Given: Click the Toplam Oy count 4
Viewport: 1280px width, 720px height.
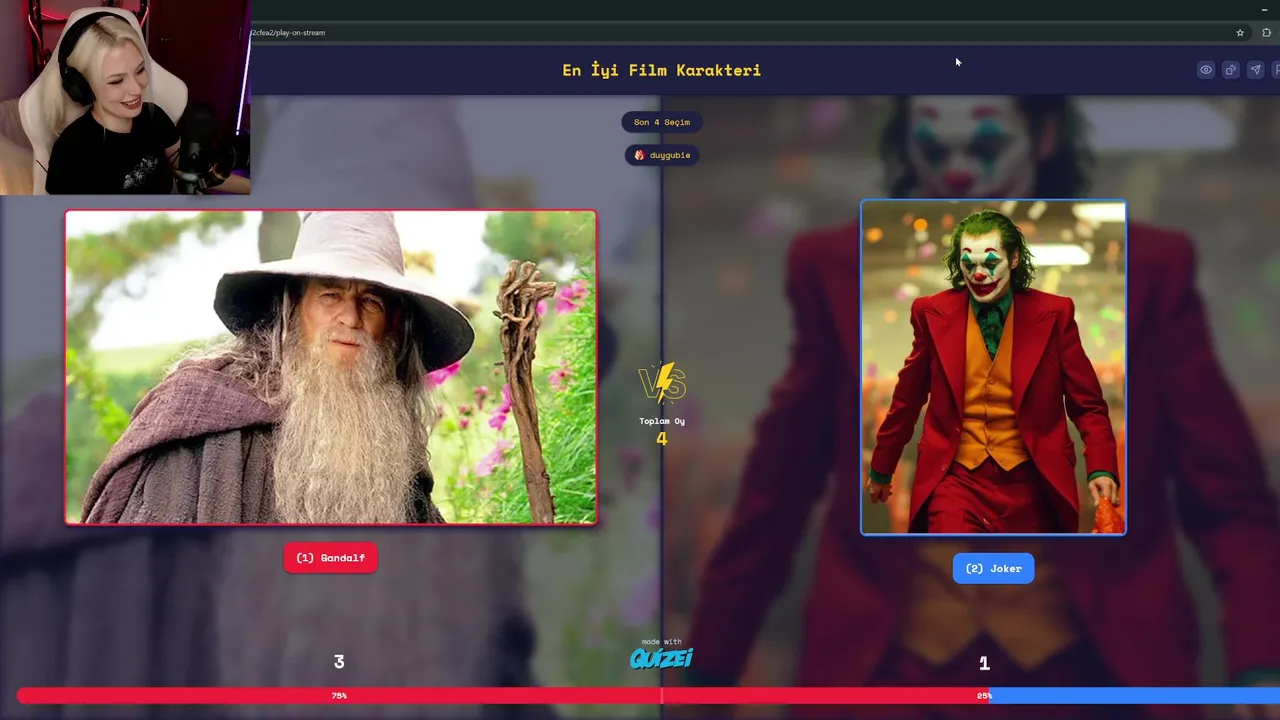Looking at the screenshot, I should [662, 438].
